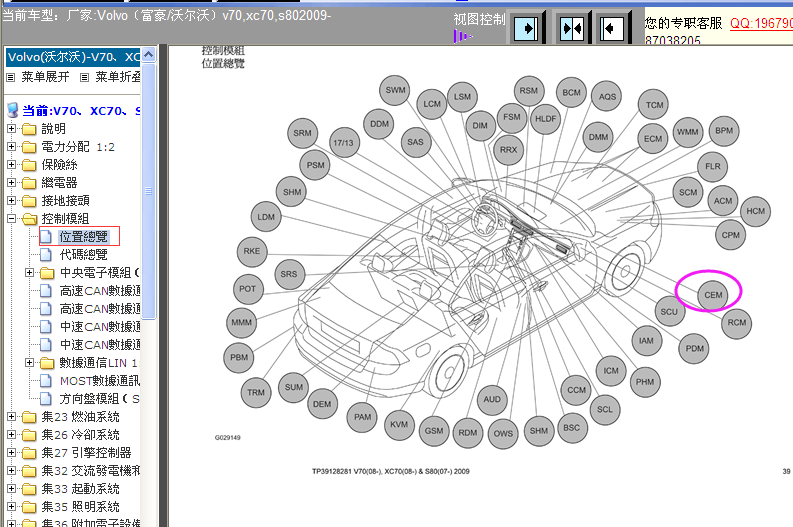Expand the 集23 燃油系統 folder
The height and width of the screenshot is (527, 793).
tap(12, 417)
